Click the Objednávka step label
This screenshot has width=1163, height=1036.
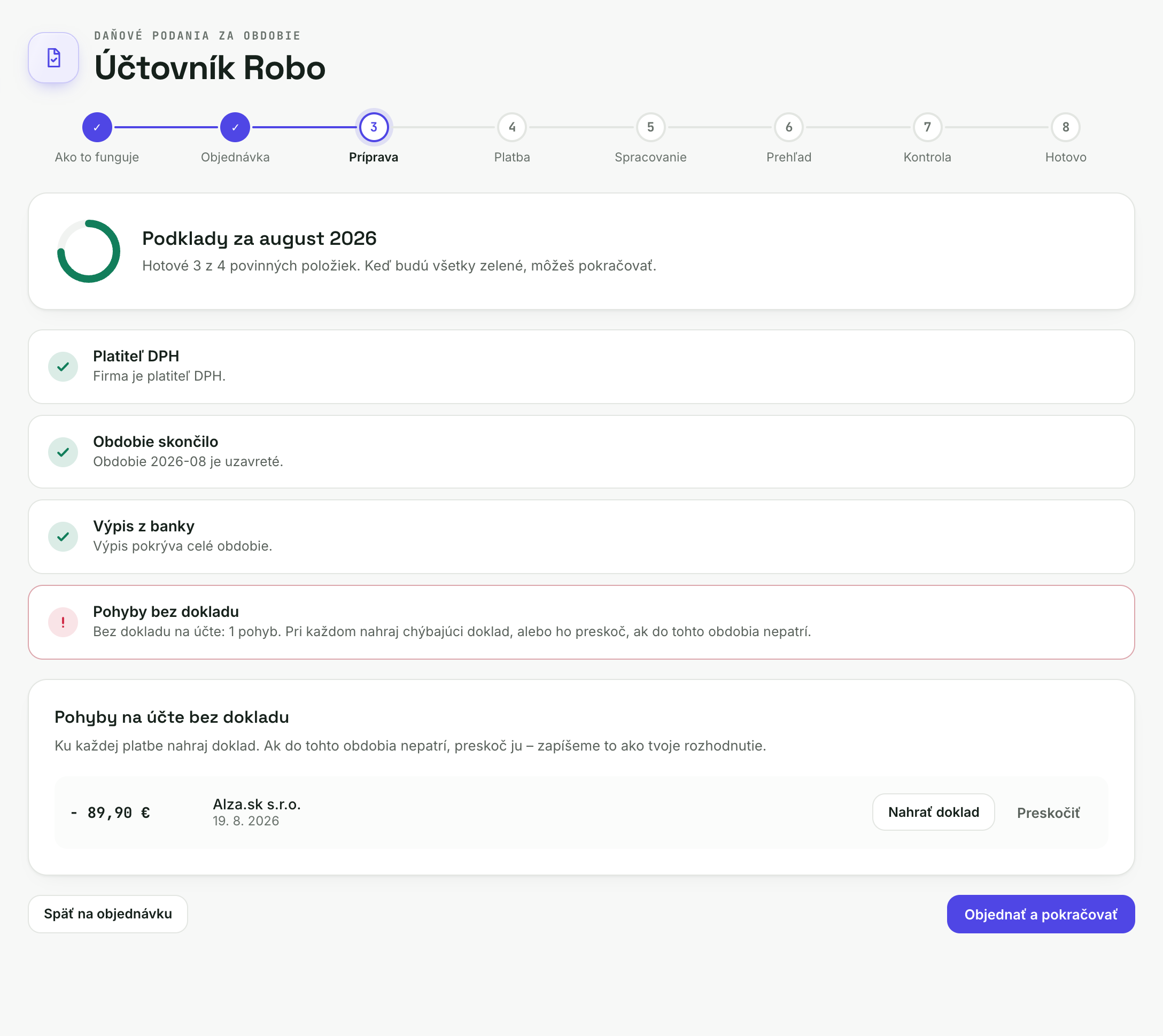point(235,157)
